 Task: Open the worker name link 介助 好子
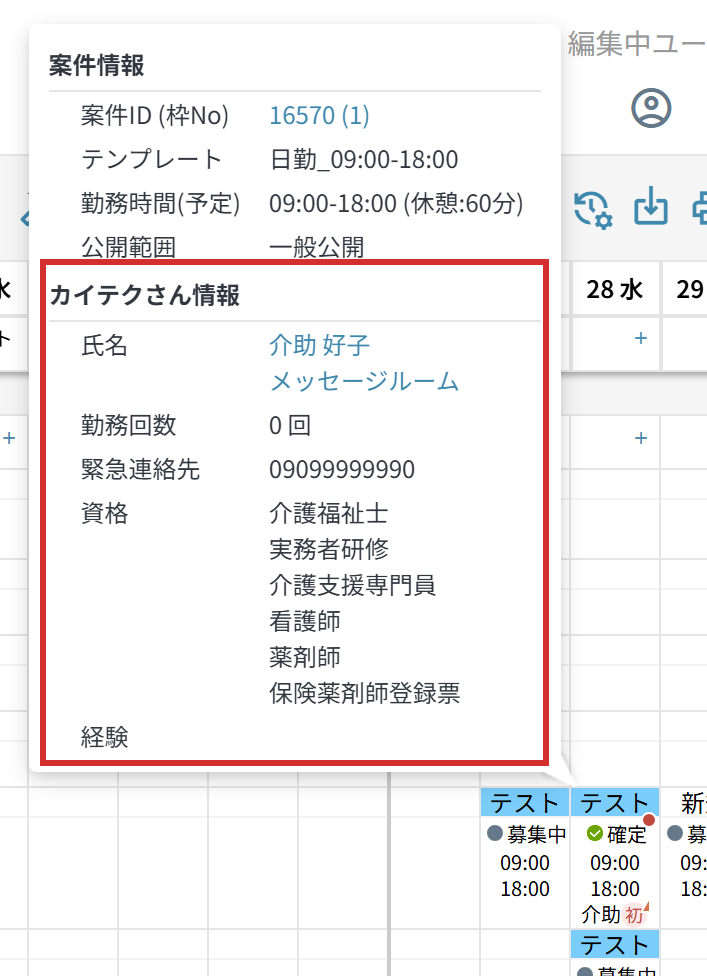point(319,345)
